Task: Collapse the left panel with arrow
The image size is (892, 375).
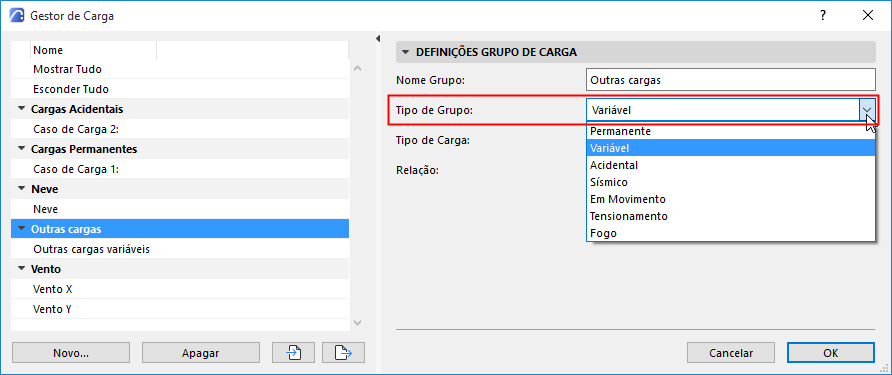Action: 377,39
